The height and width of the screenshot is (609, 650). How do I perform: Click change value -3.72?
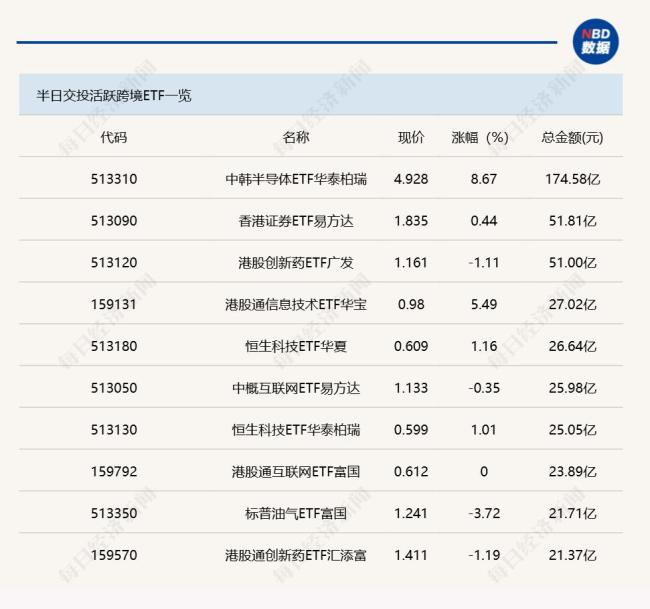click(x=484, y=514)
